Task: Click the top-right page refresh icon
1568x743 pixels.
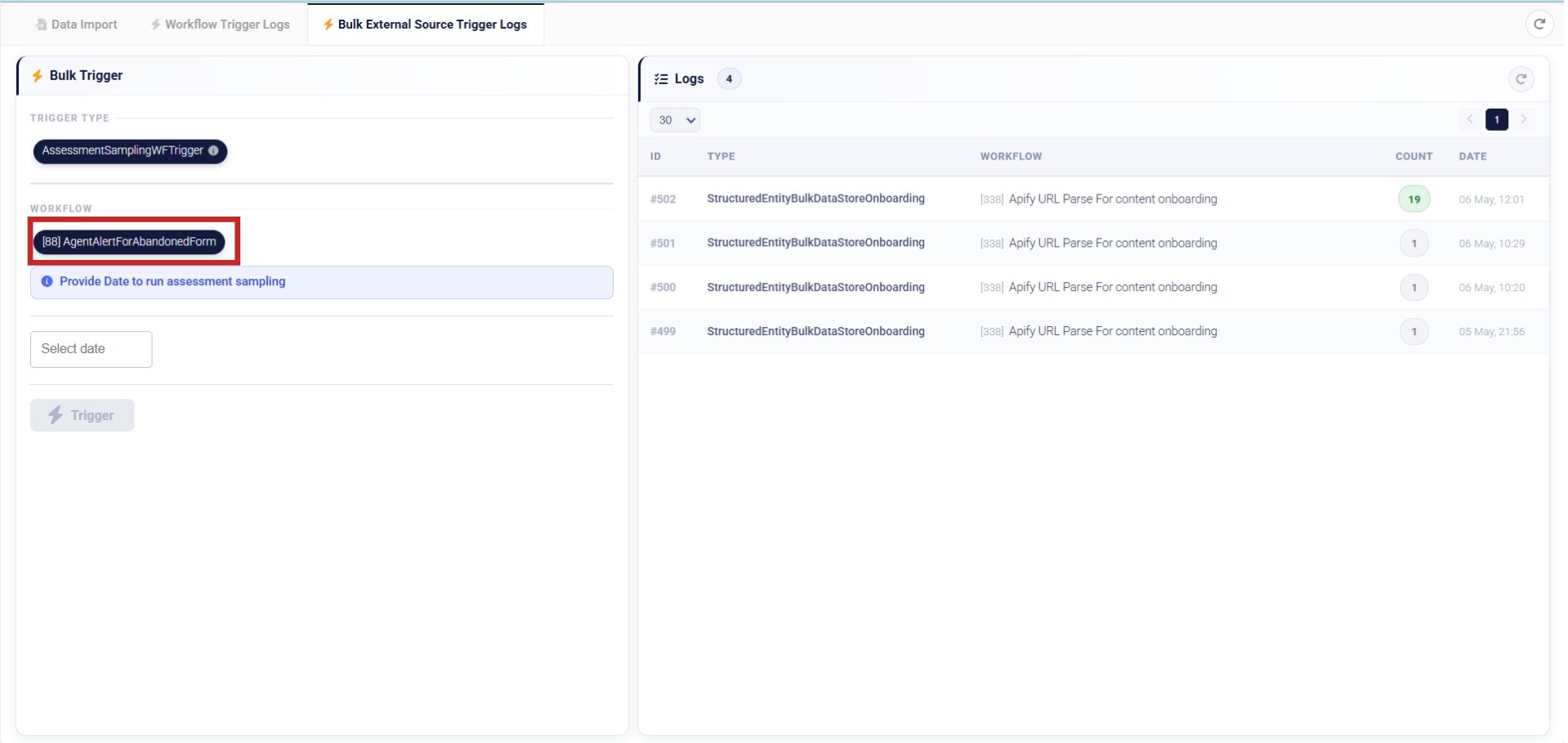Action: click(1539, 24)
